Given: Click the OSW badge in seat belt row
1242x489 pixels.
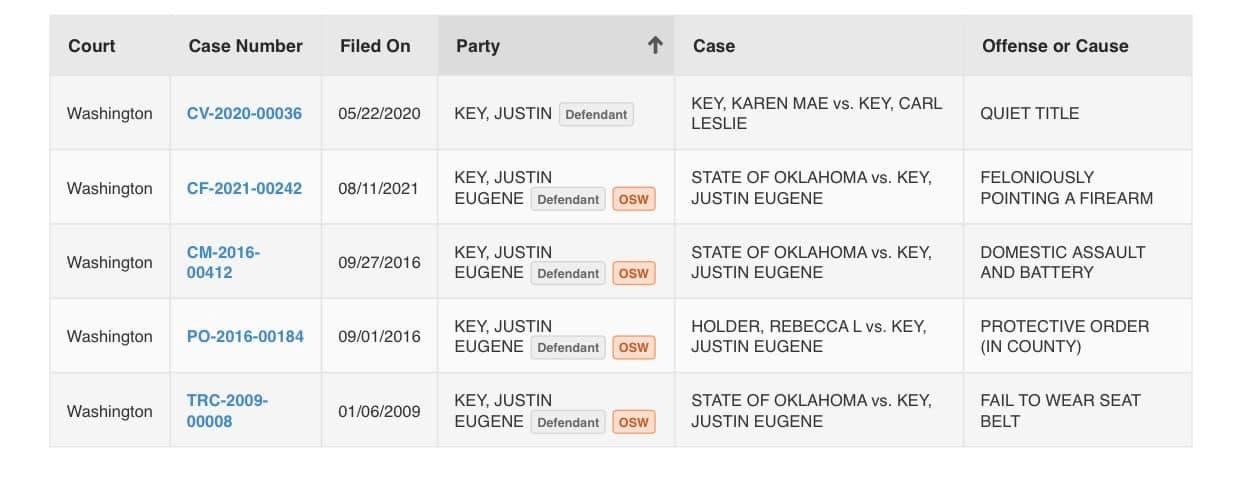Looking at the screenshot, I should tap(633, 422).
